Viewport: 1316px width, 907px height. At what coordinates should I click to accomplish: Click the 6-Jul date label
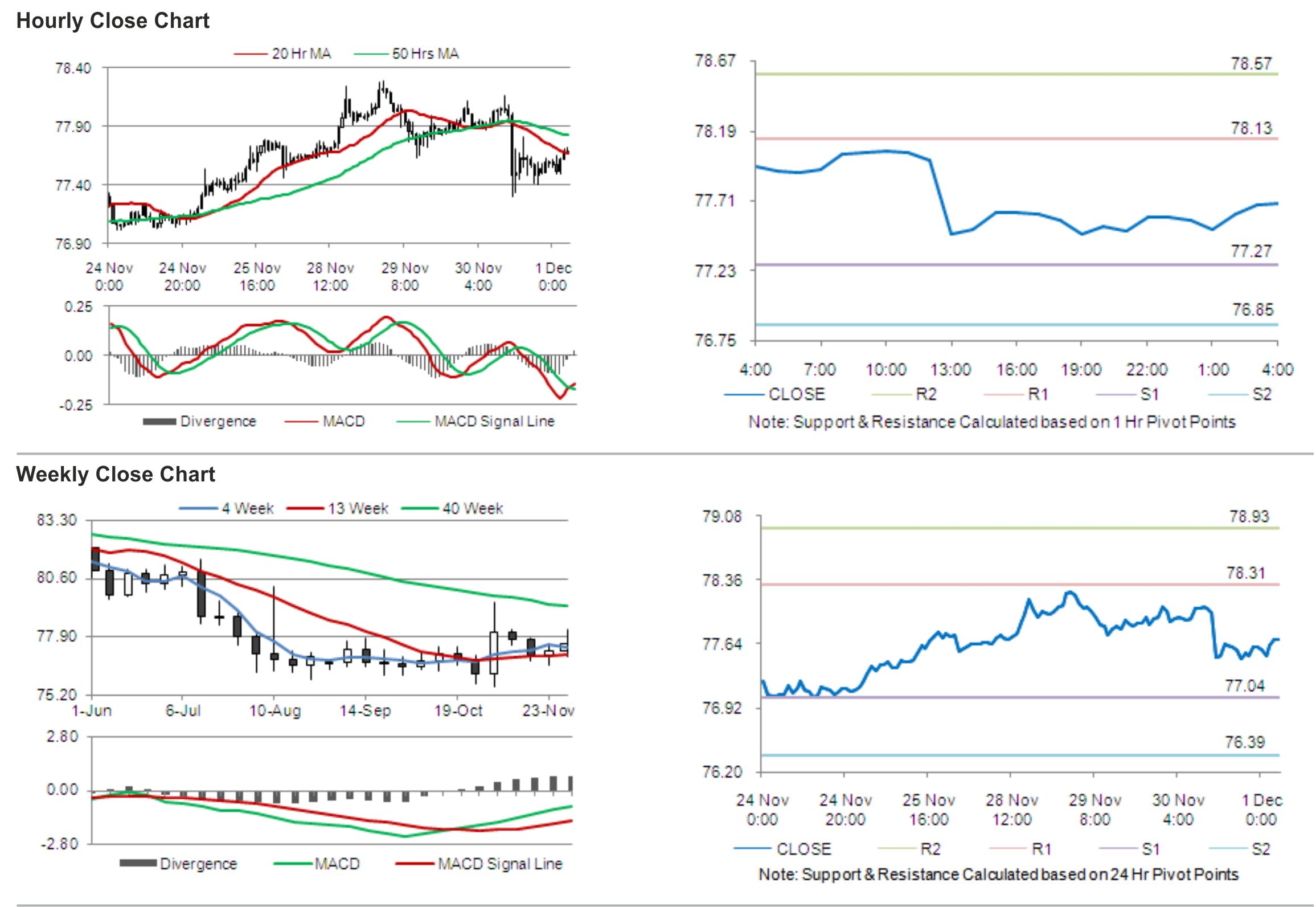point(183,711)
